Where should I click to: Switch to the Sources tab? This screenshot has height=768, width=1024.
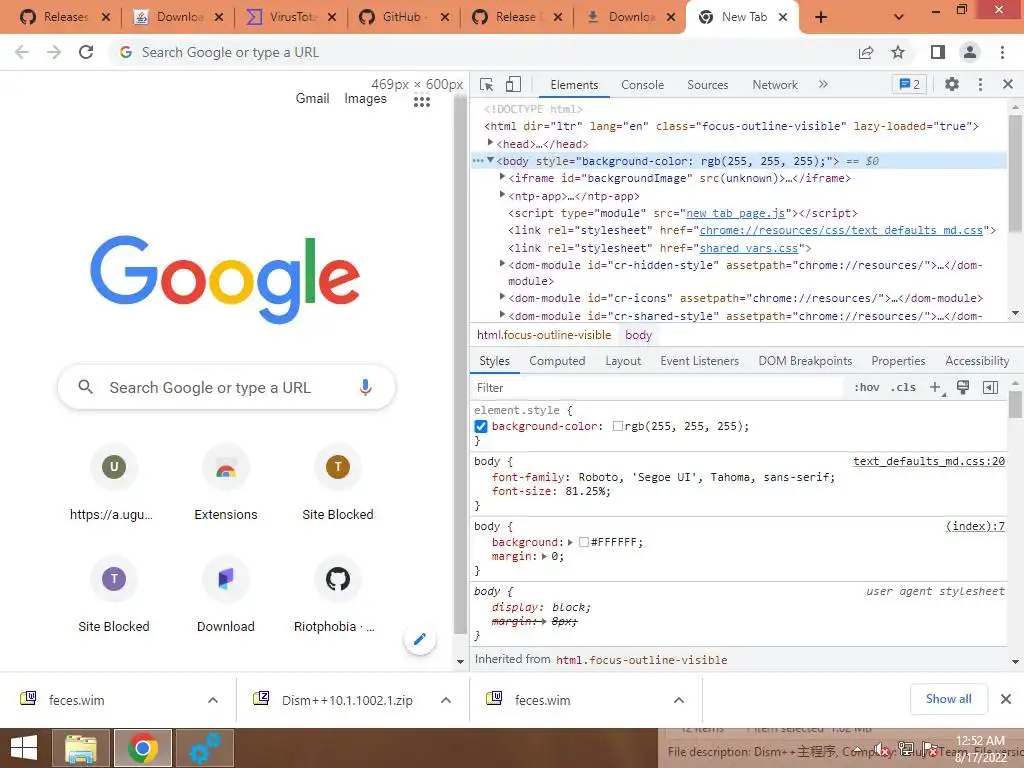point(707,85)
